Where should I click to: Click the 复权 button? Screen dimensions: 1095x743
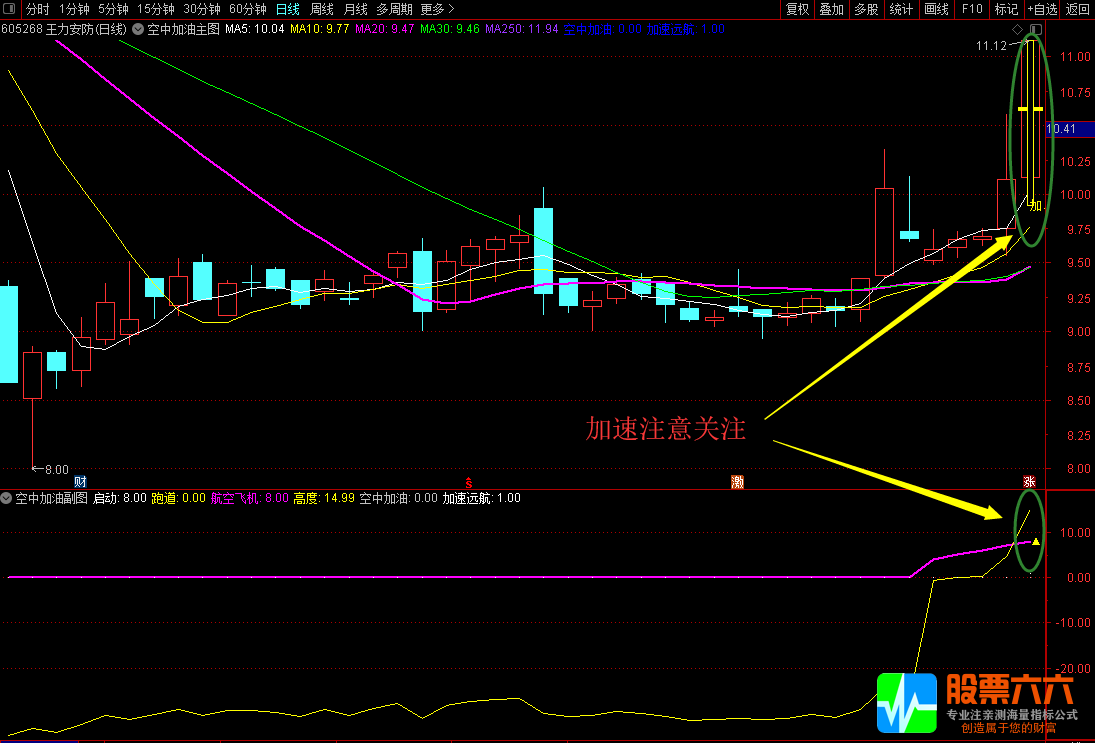point(797,9)
